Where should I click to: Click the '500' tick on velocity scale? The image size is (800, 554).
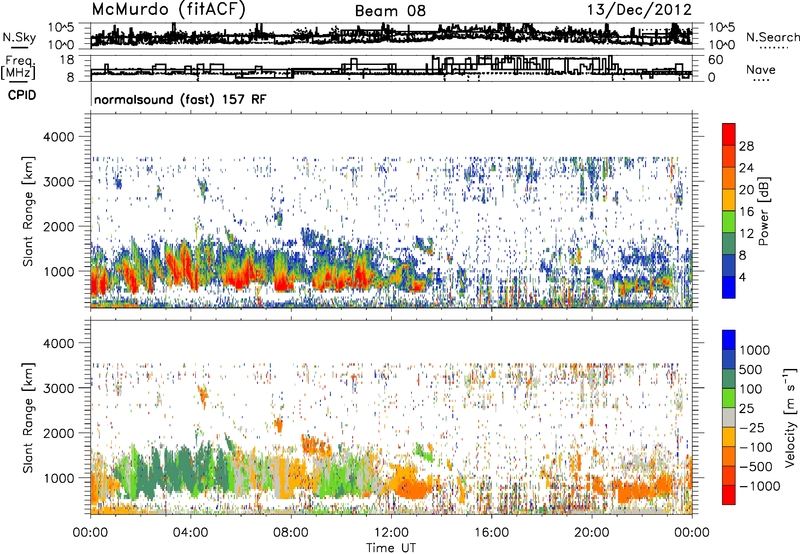pyautogui.click(x=752, y=370)
